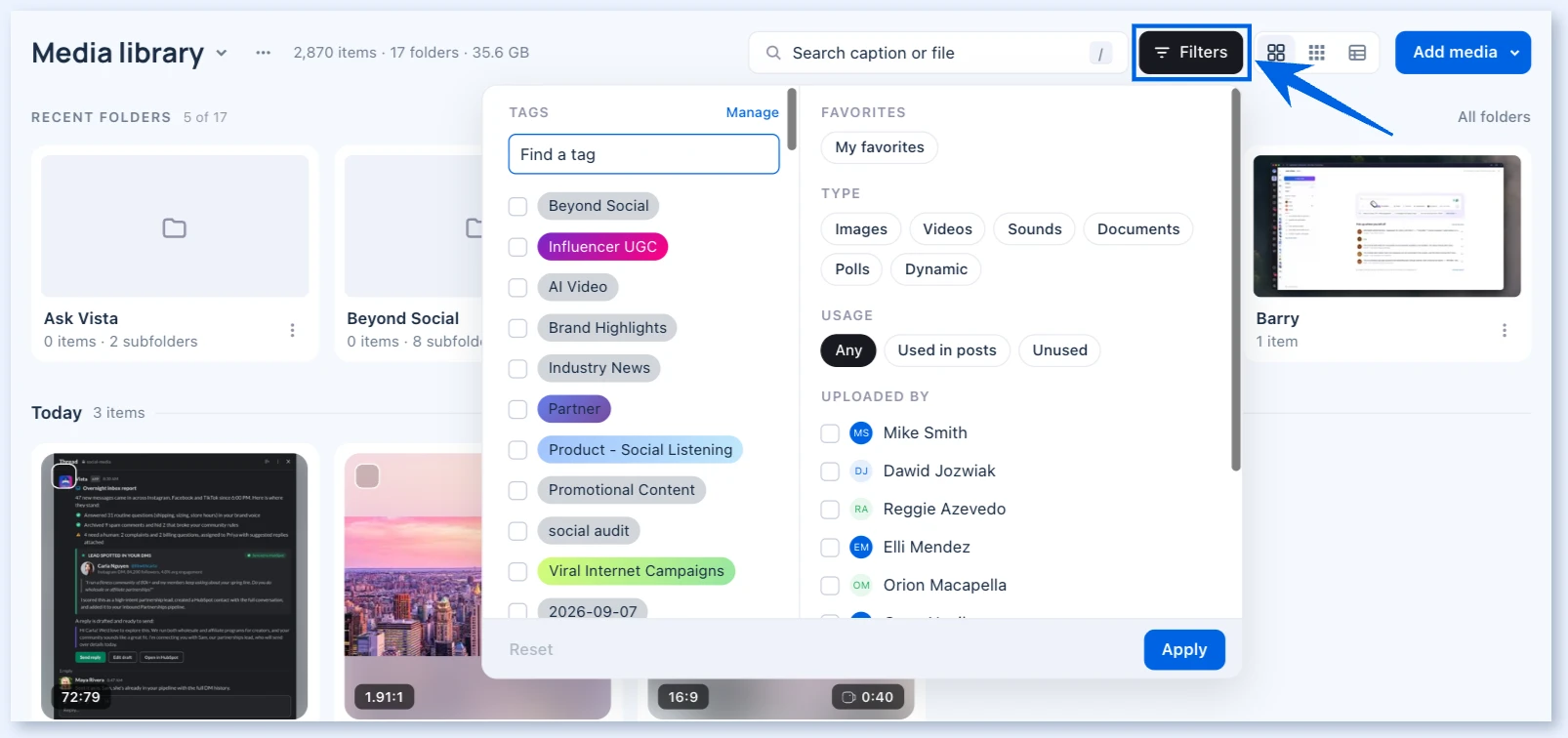The width and height of the screenshot is (1568, 738).
Task: Switch to large grid view icon
Action: click(x=1276, y=53)
